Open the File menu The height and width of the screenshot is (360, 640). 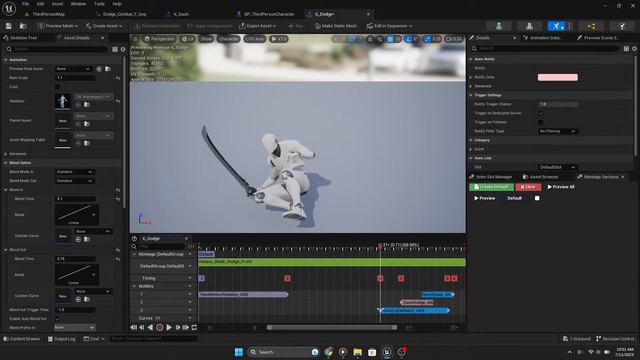click(x=25, y=4)
